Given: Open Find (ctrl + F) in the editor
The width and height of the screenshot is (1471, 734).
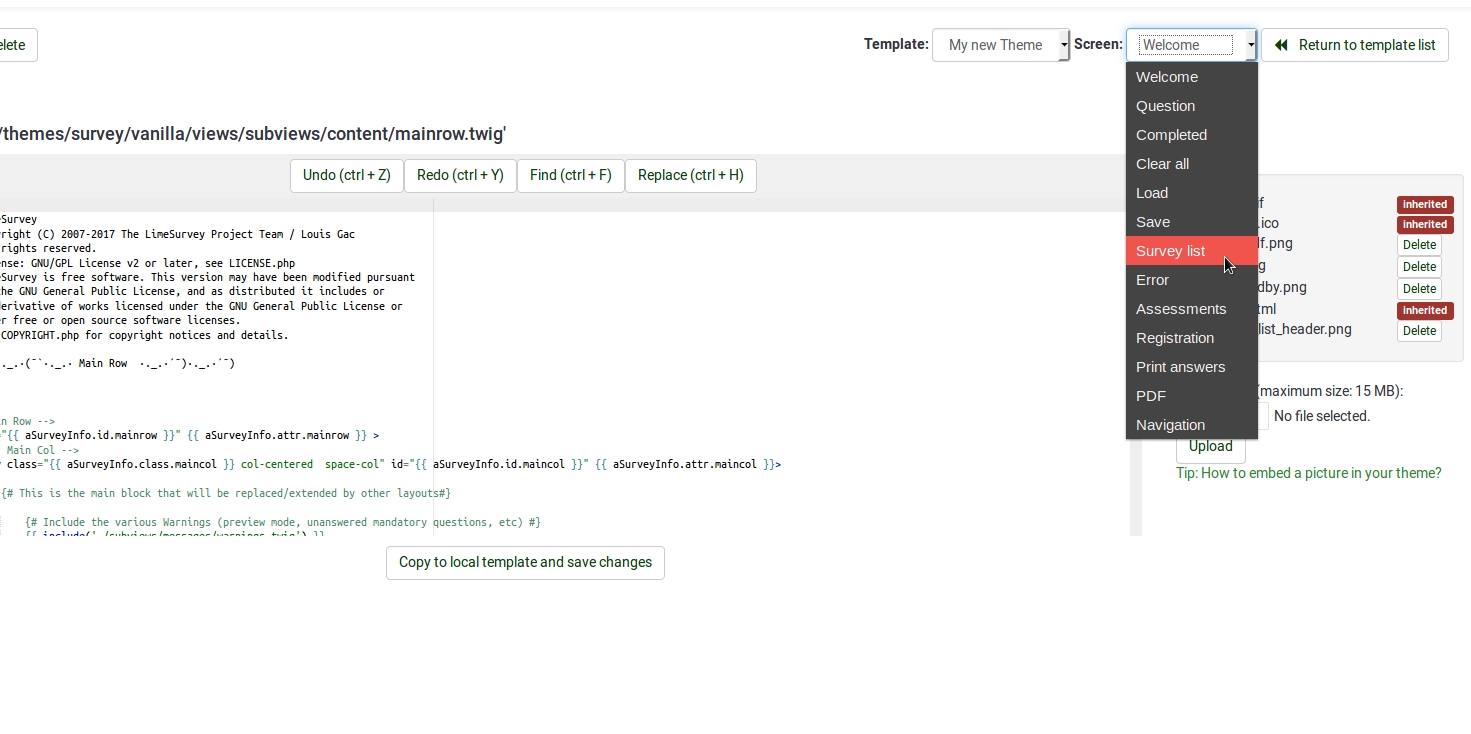Looking at the screenshot, I should (x=570, y=175).
